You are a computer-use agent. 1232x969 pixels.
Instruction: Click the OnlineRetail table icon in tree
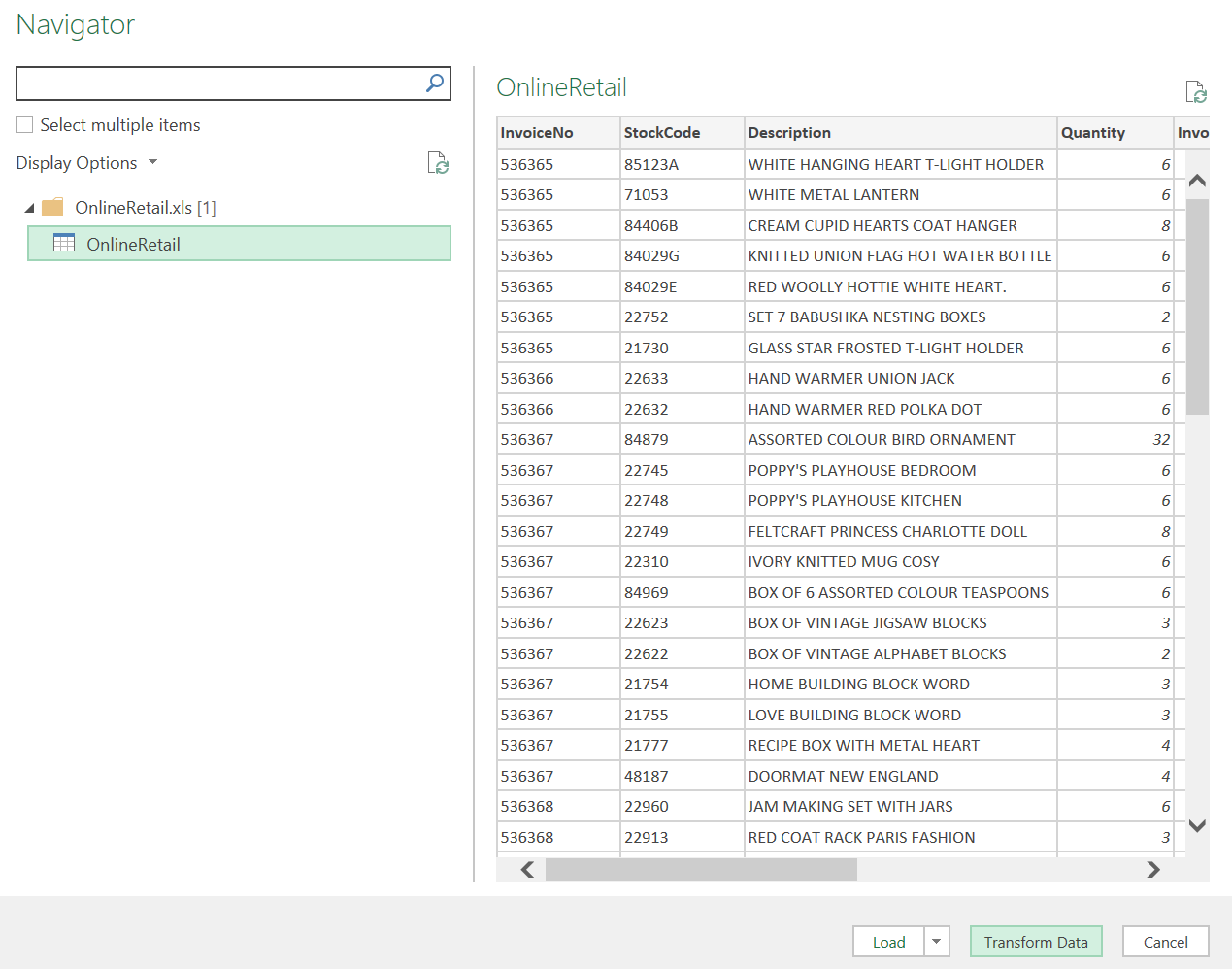click(64, 244)
